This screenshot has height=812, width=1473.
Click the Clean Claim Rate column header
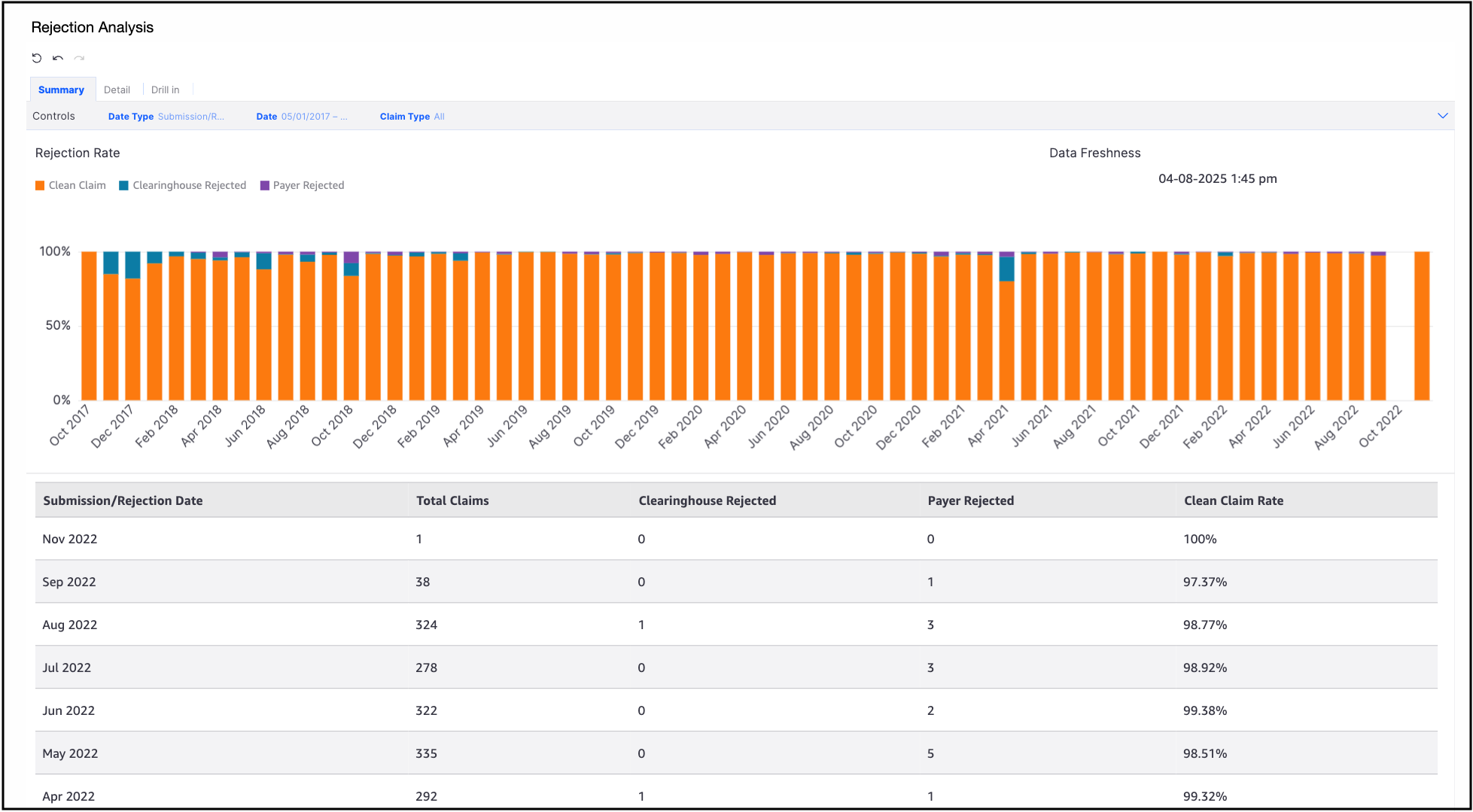[1234, 500]
